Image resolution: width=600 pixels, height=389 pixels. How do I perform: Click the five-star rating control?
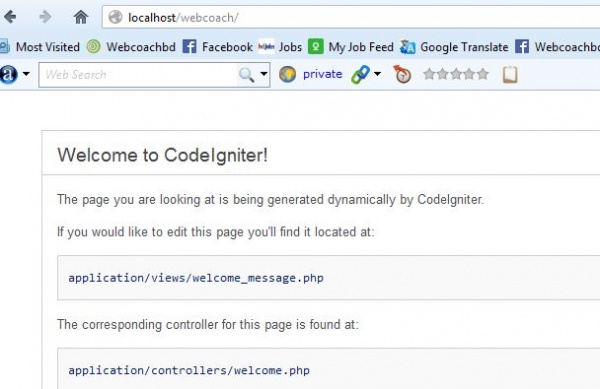click(456, 74)
